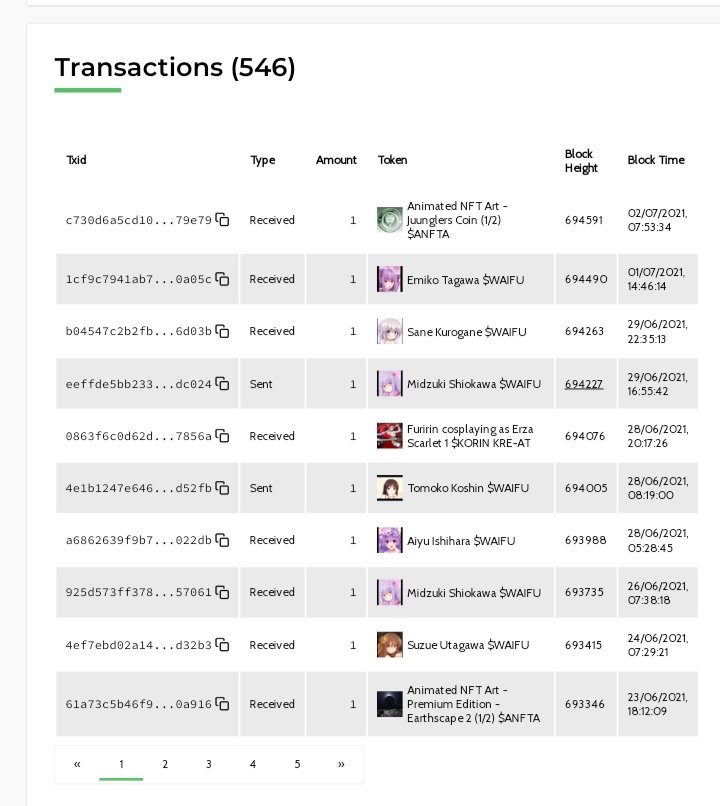Image resolution: width=720 pixels, height=806 pixels.
Task: Copy txid eeffde5bb233...dc024
Action: [222, 383]
